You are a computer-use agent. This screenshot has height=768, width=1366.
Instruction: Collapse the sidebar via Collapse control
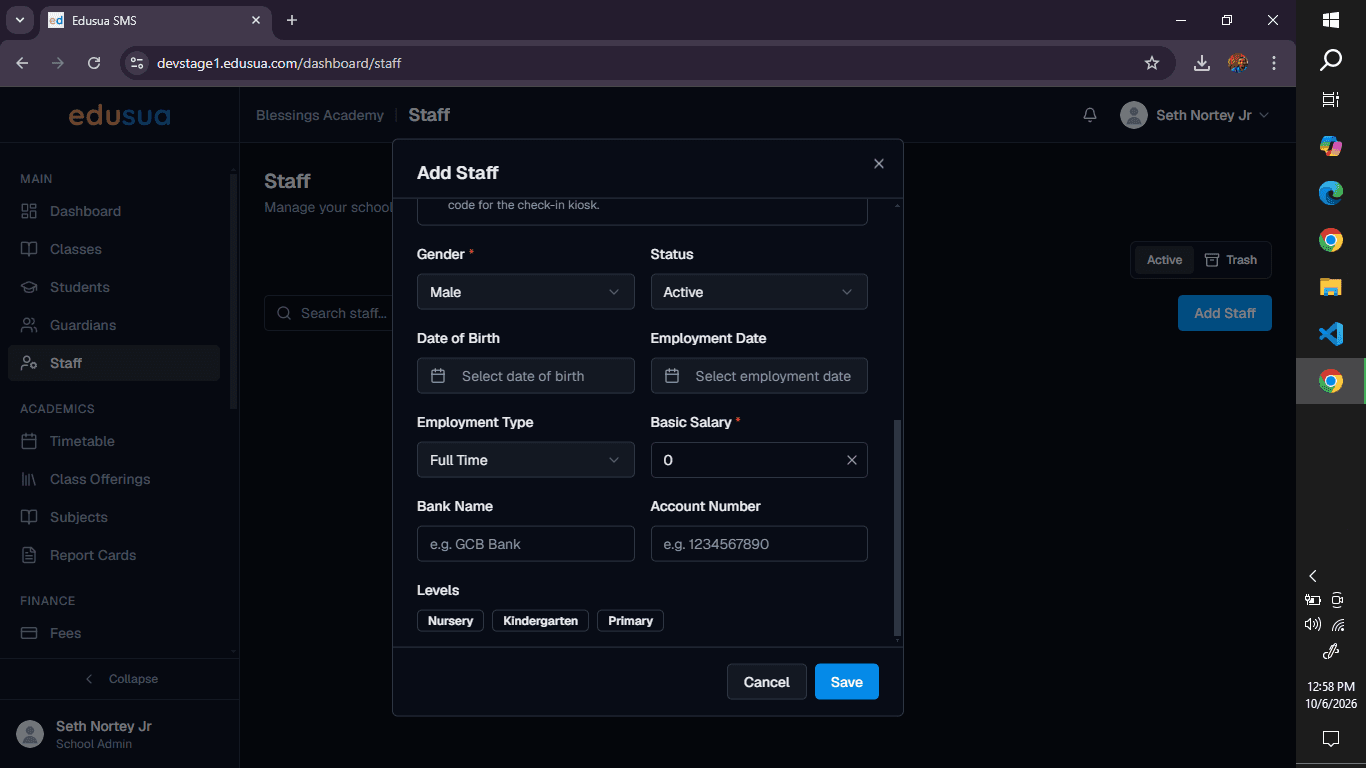coord(120,679)
